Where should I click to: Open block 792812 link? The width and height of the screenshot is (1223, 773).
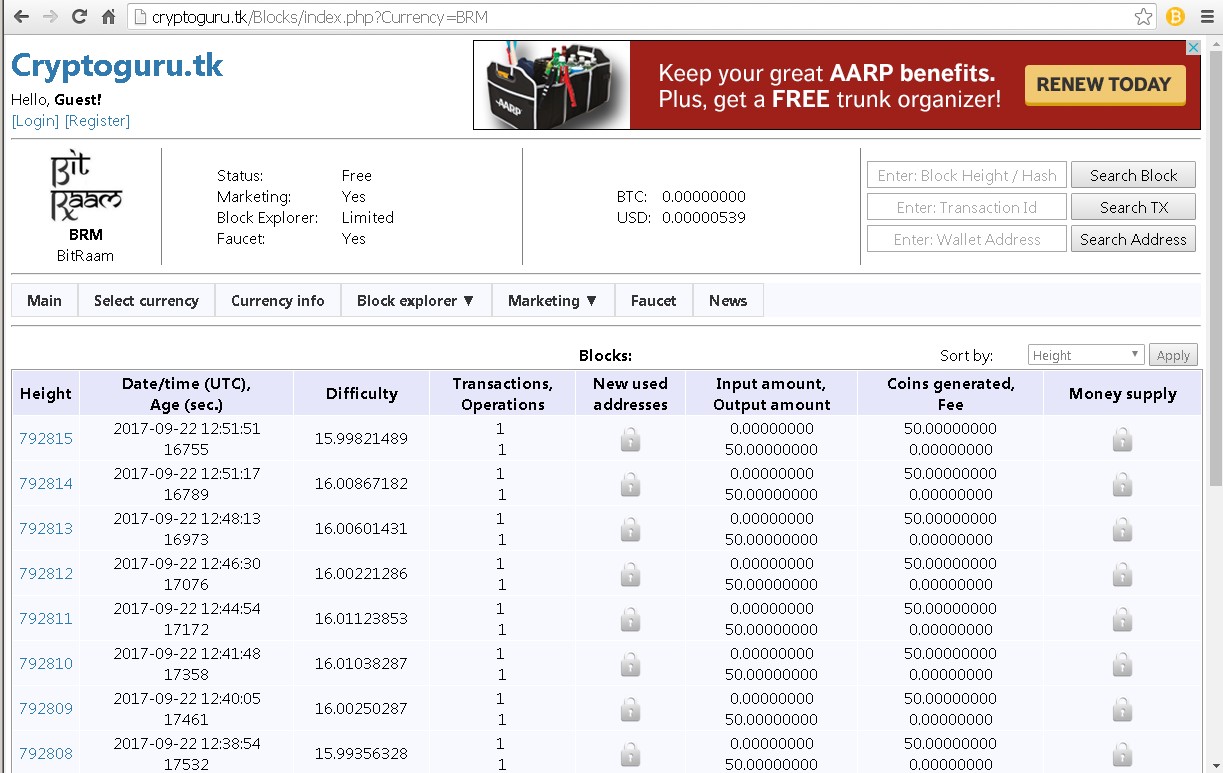click(46, 573)
